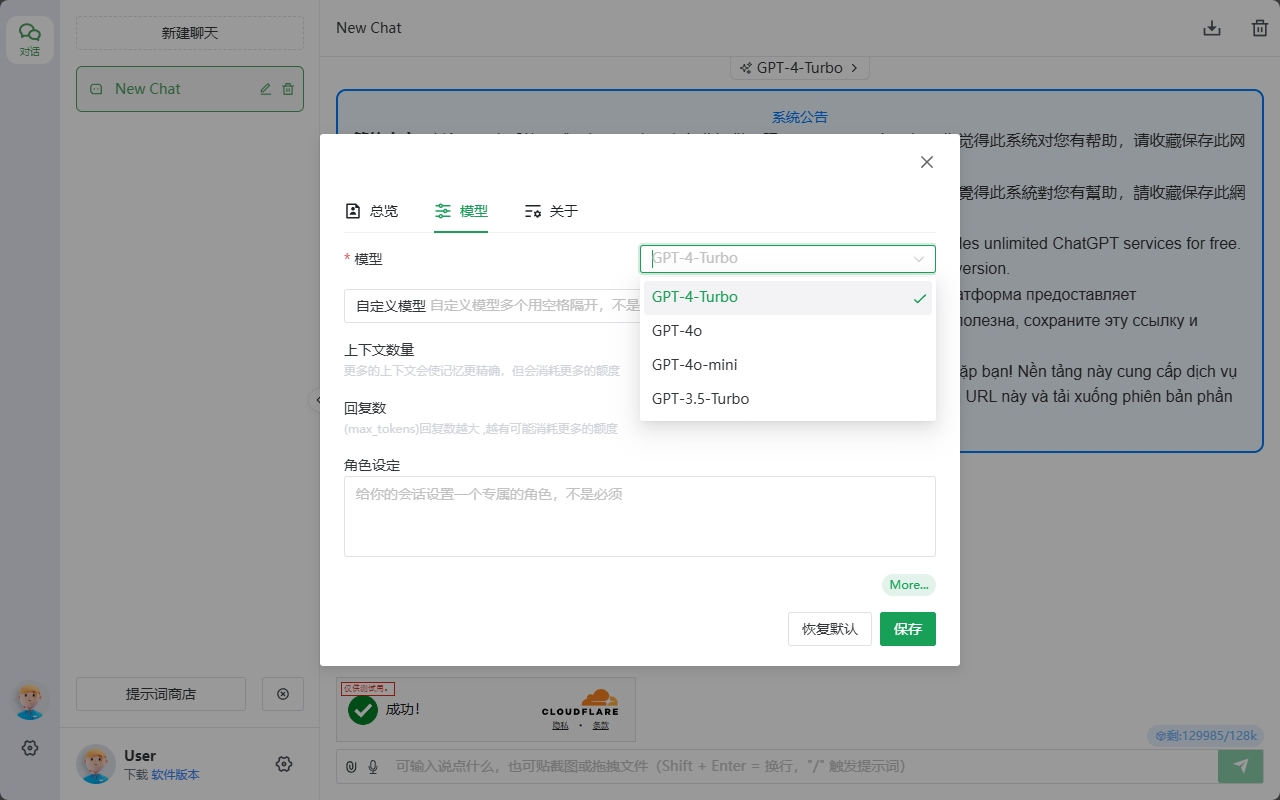This screenshot has width=1280, height=800.
Task: Click the Cloudflare logo
Action: (x=580, y=703)
